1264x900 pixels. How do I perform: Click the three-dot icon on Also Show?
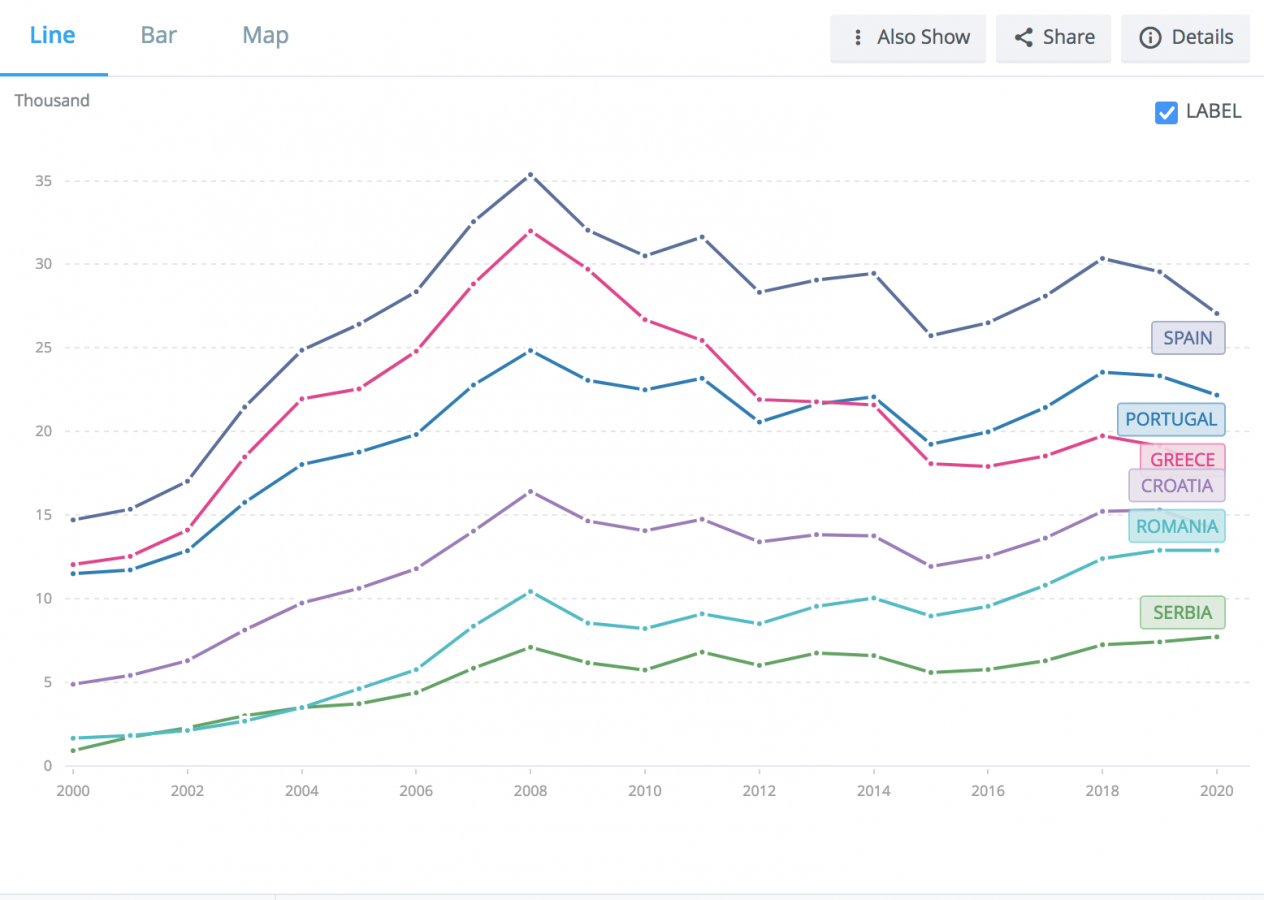(x=857, y=38)
